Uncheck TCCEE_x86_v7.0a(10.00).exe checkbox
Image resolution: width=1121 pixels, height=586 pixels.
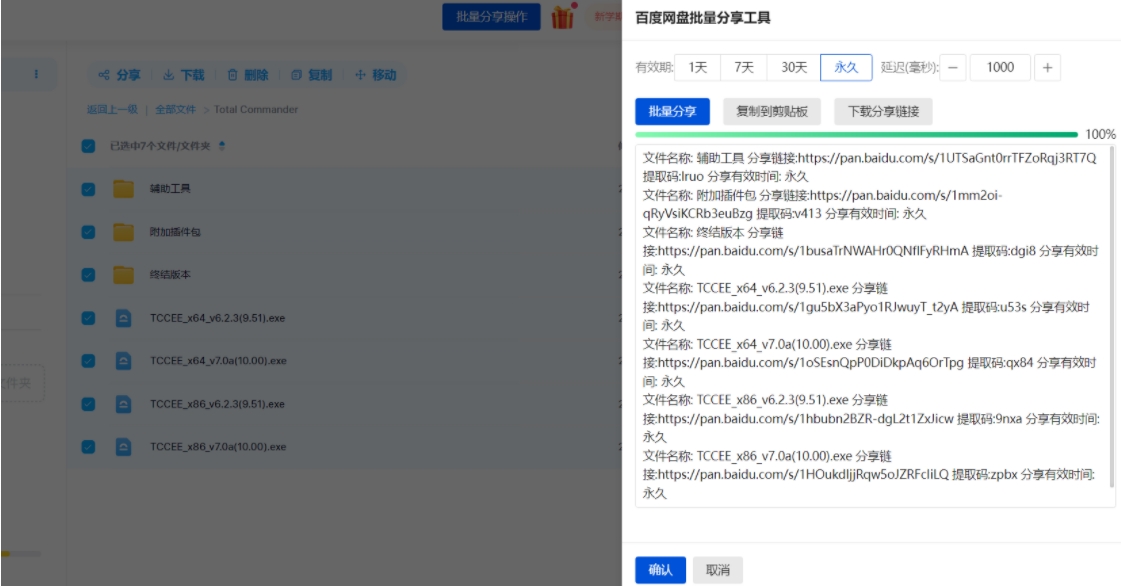point(89,447)
